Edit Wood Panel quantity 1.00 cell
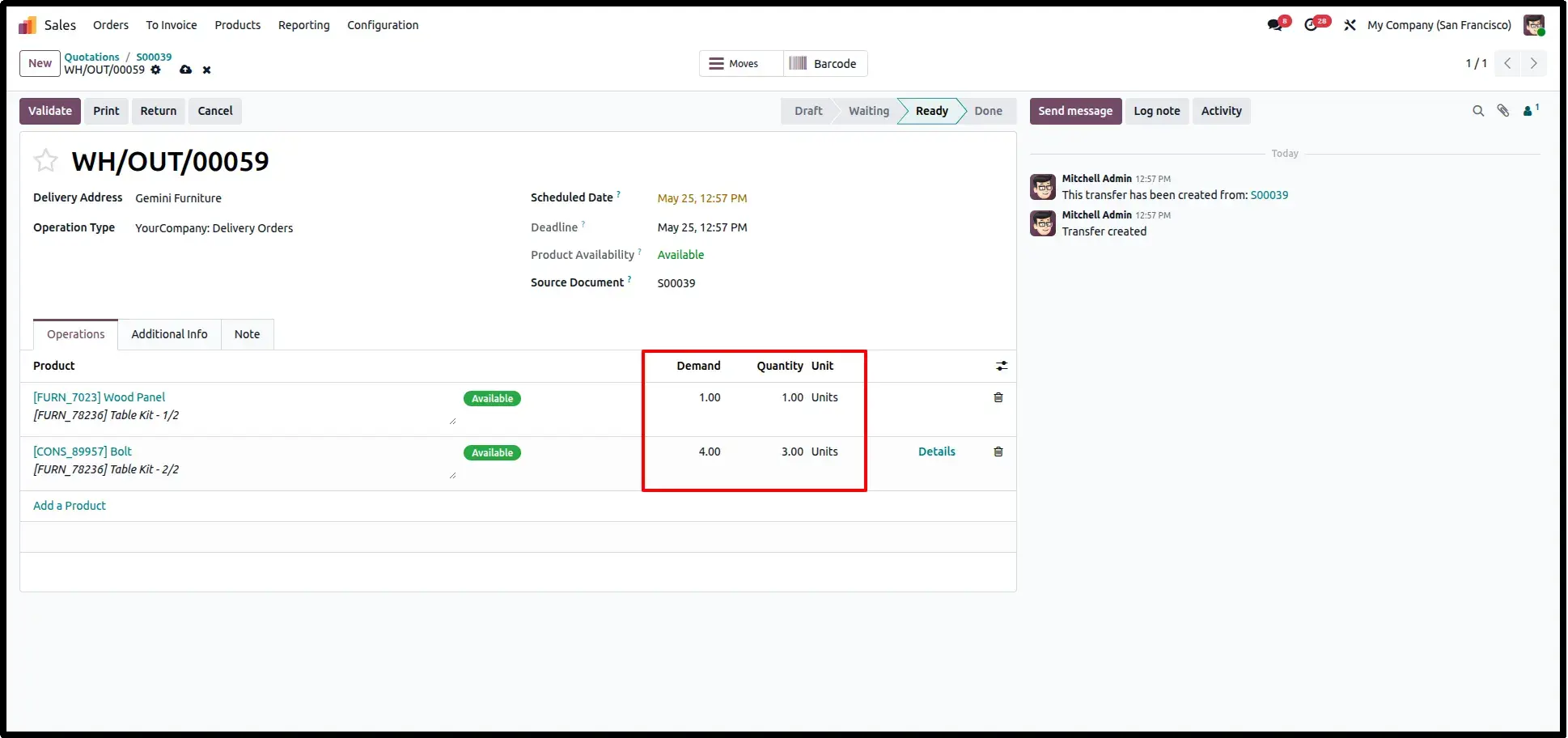This screenshot has height=738, width=1568. (x=793, y=397)
